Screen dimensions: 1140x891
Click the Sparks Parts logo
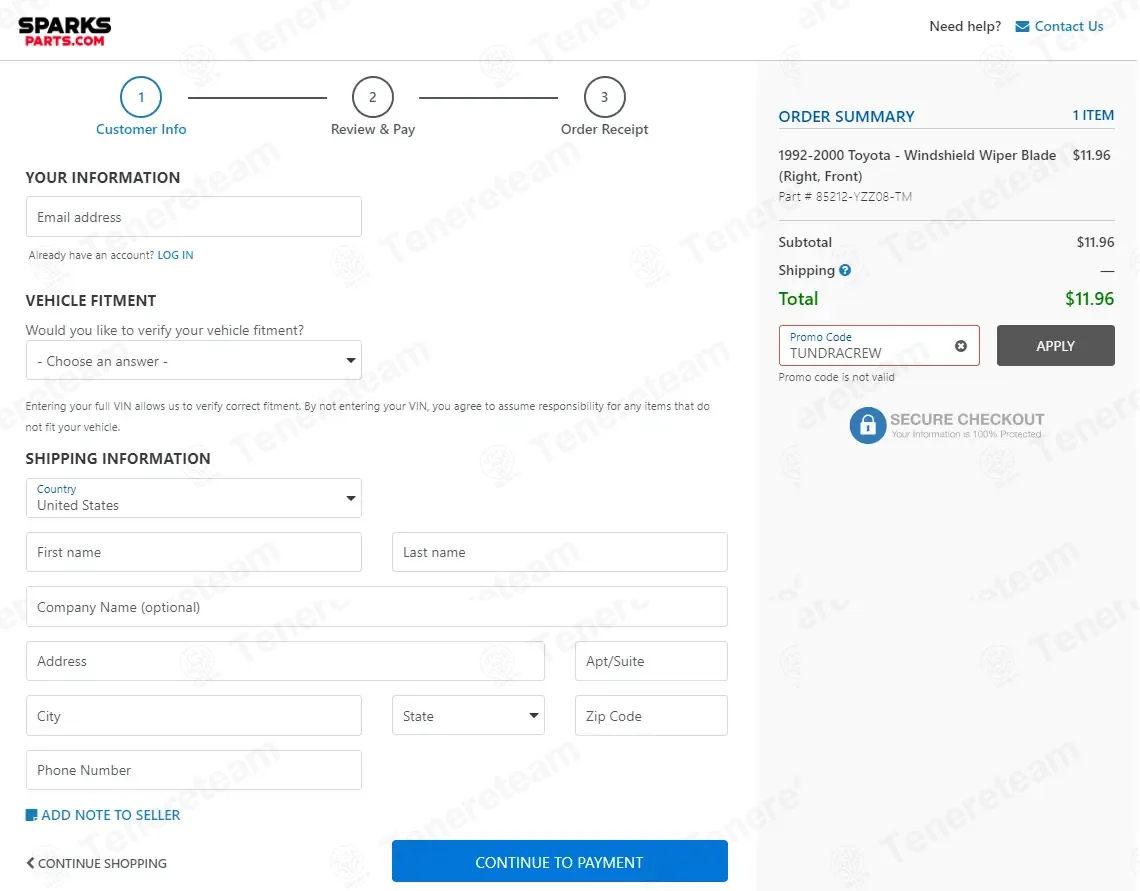(65, 31)
